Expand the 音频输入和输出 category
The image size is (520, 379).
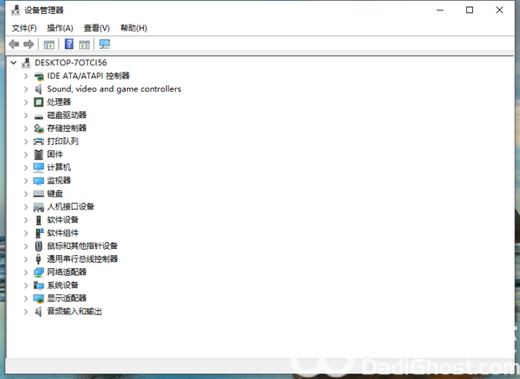click(26, 311)
